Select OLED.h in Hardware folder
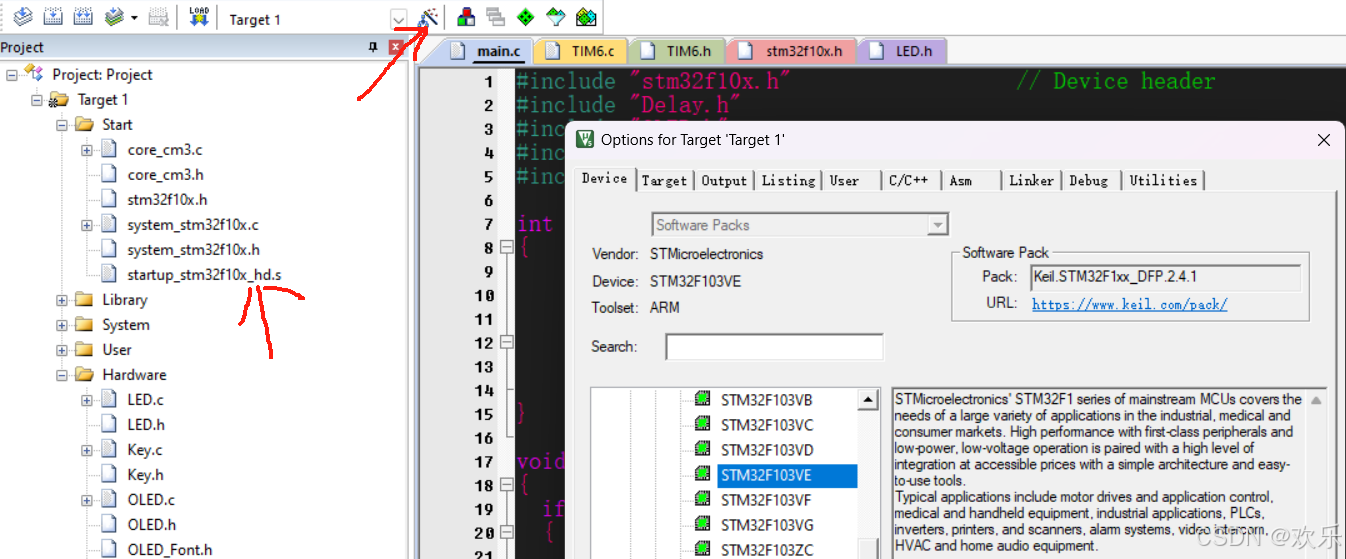Image resolution: width=1346 pixels, height=559 pixels. [151, 524]
